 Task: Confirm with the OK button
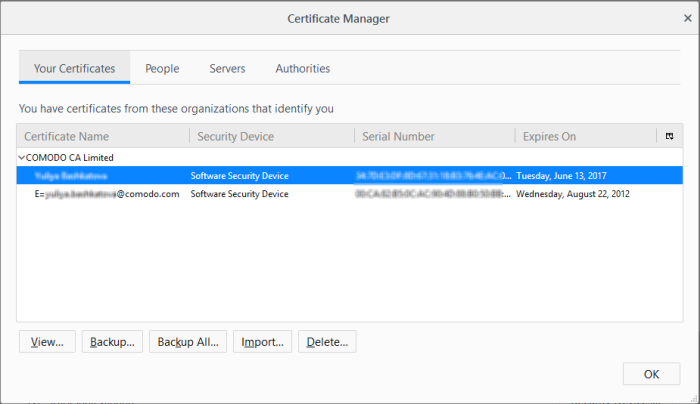click(651, 374)
